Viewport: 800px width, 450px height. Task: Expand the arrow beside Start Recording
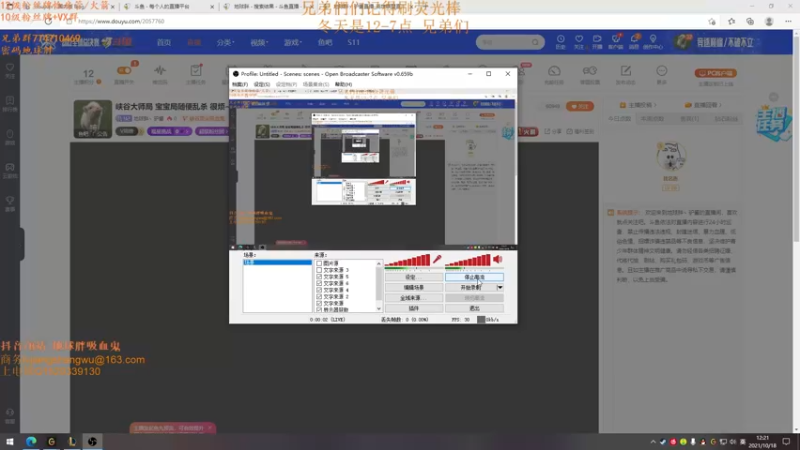coord(500,288)
